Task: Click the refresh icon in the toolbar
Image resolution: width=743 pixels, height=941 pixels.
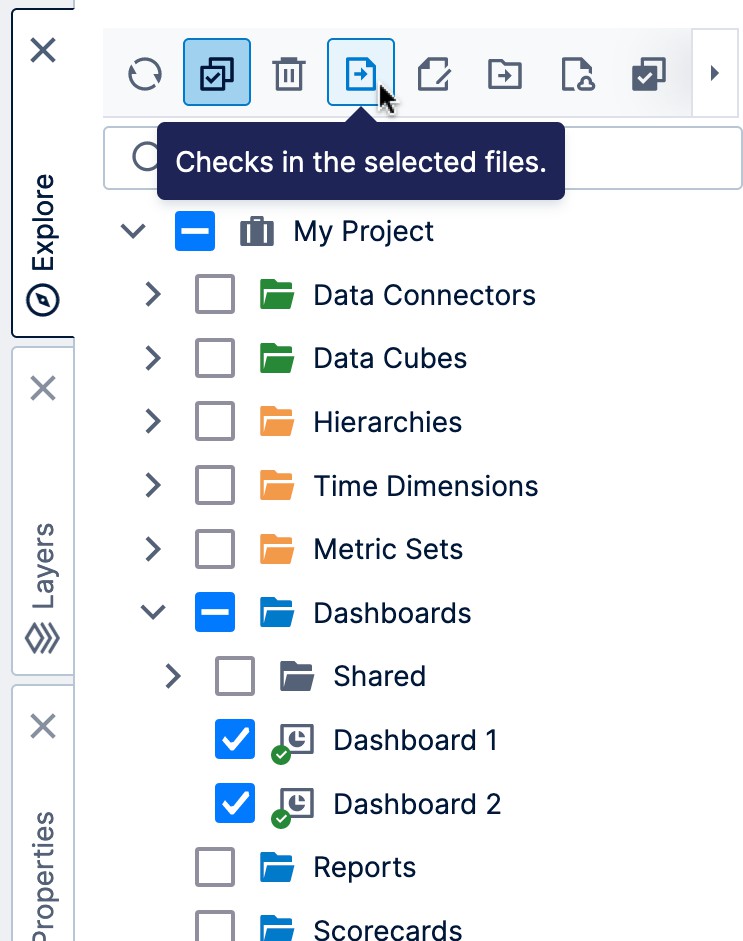Action: click(144, 72)
